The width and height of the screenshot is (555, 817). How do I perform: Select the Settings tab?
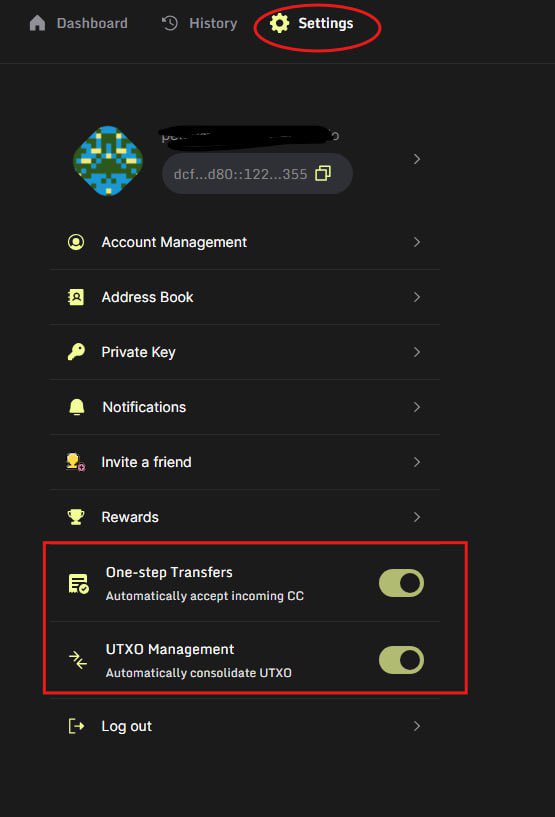pos(312,23)
